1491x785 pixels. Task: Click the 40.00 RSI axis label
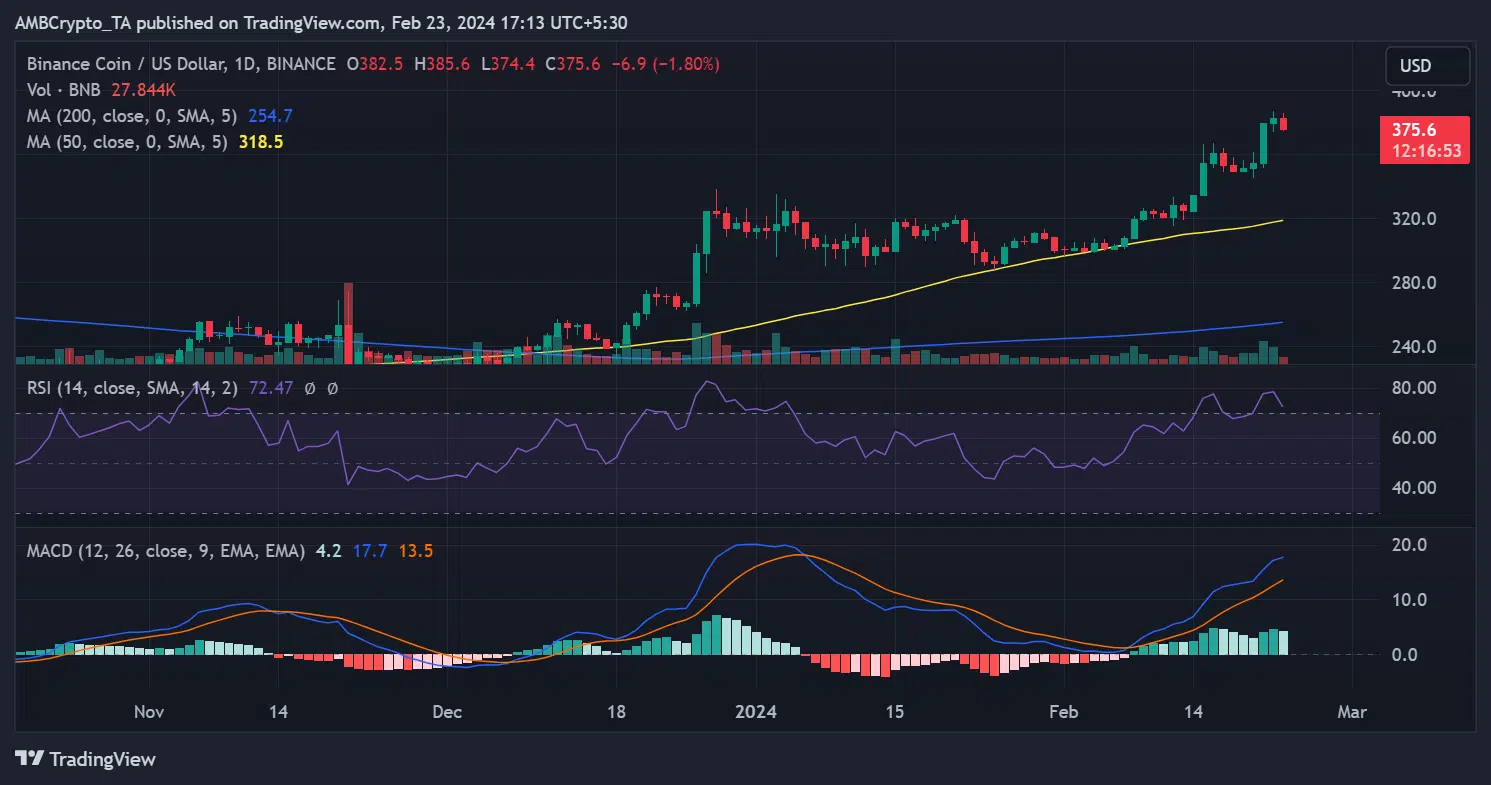(1414, 488)
